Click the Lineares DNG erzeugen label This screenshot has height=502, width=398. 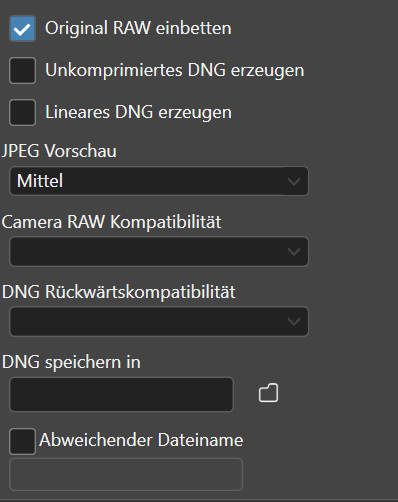click(x=138, y=112)
